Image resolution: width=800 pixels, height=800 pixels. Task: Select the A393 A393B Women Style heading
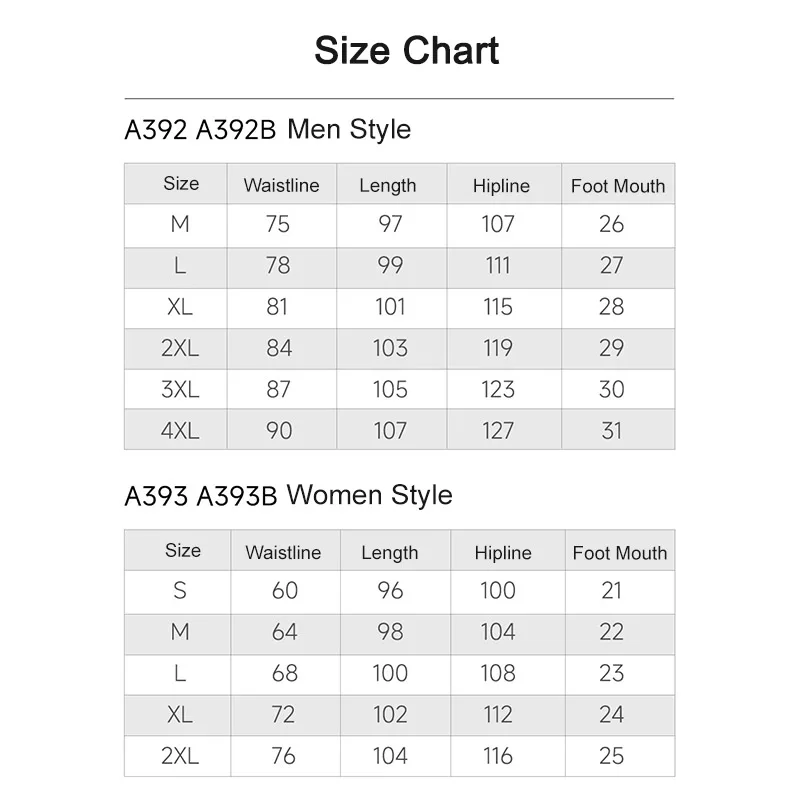[289, 495]
